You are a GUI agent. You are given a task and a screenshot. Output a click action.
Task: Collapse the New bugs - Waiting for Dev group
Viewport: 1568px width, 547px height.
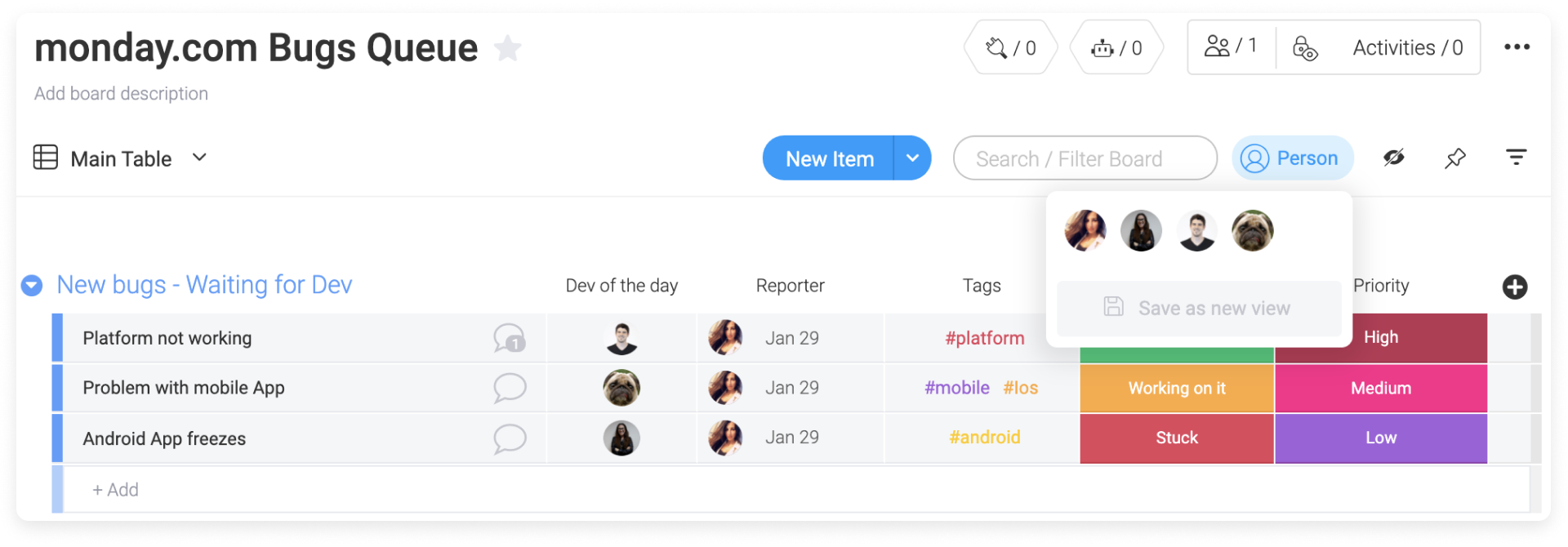click(x=32, y=286)
